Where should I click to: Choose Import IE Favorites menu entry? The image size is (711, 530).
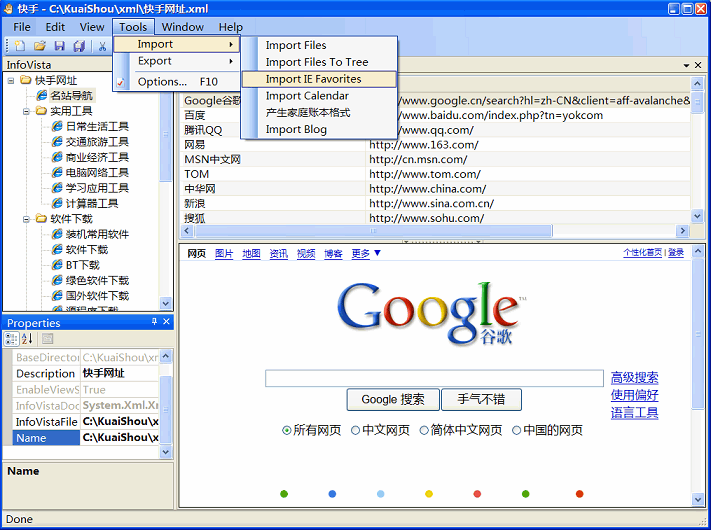tap(313, 79)
